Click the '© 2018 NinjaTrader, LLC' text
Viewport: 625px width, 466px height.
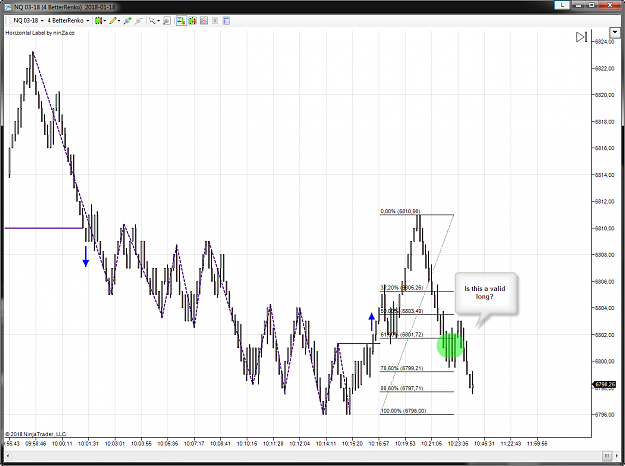(x=35, y=434)
